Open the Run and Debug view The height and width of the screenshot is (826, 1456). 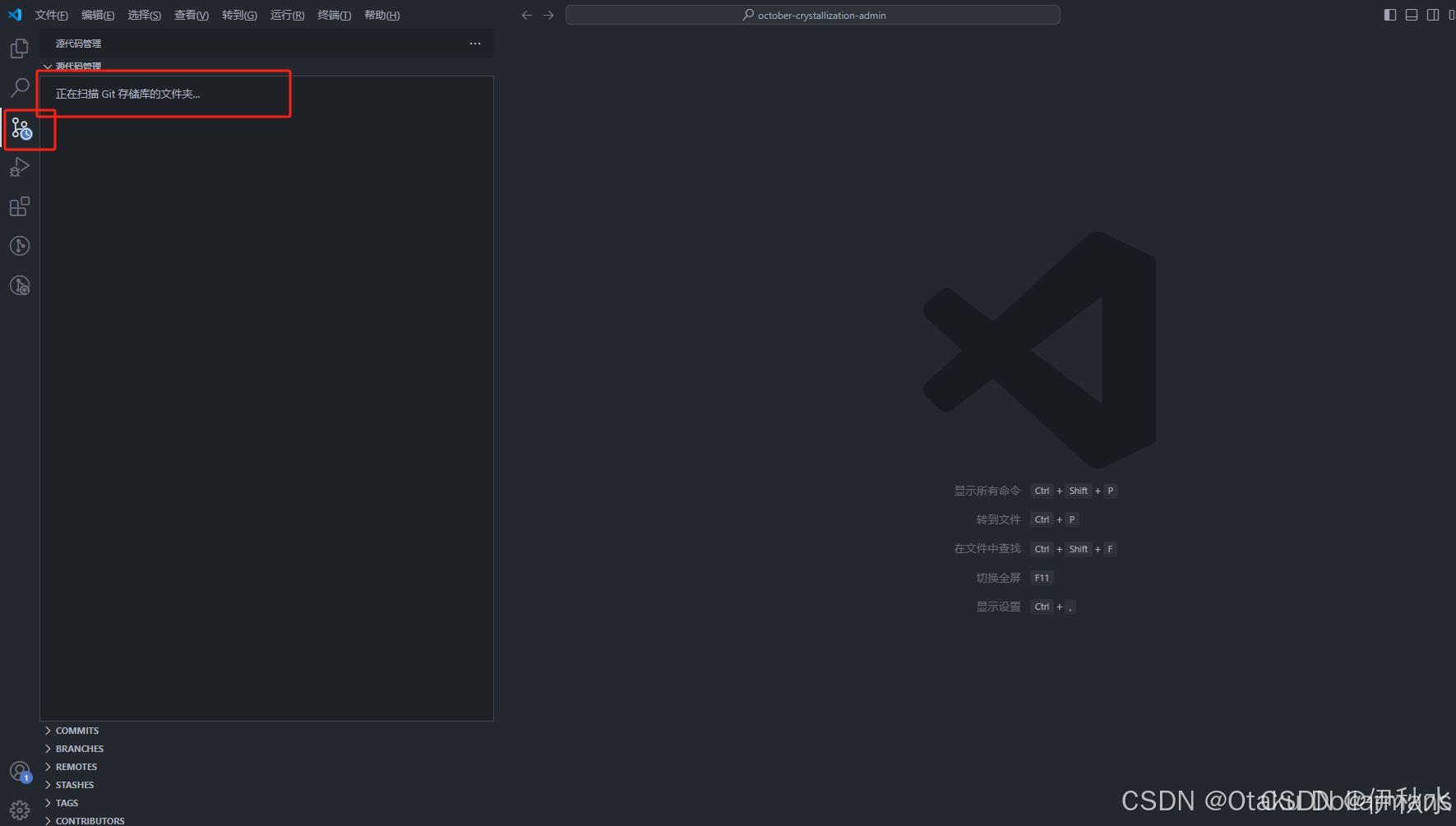pyautogui.click(x=20, y=167)
